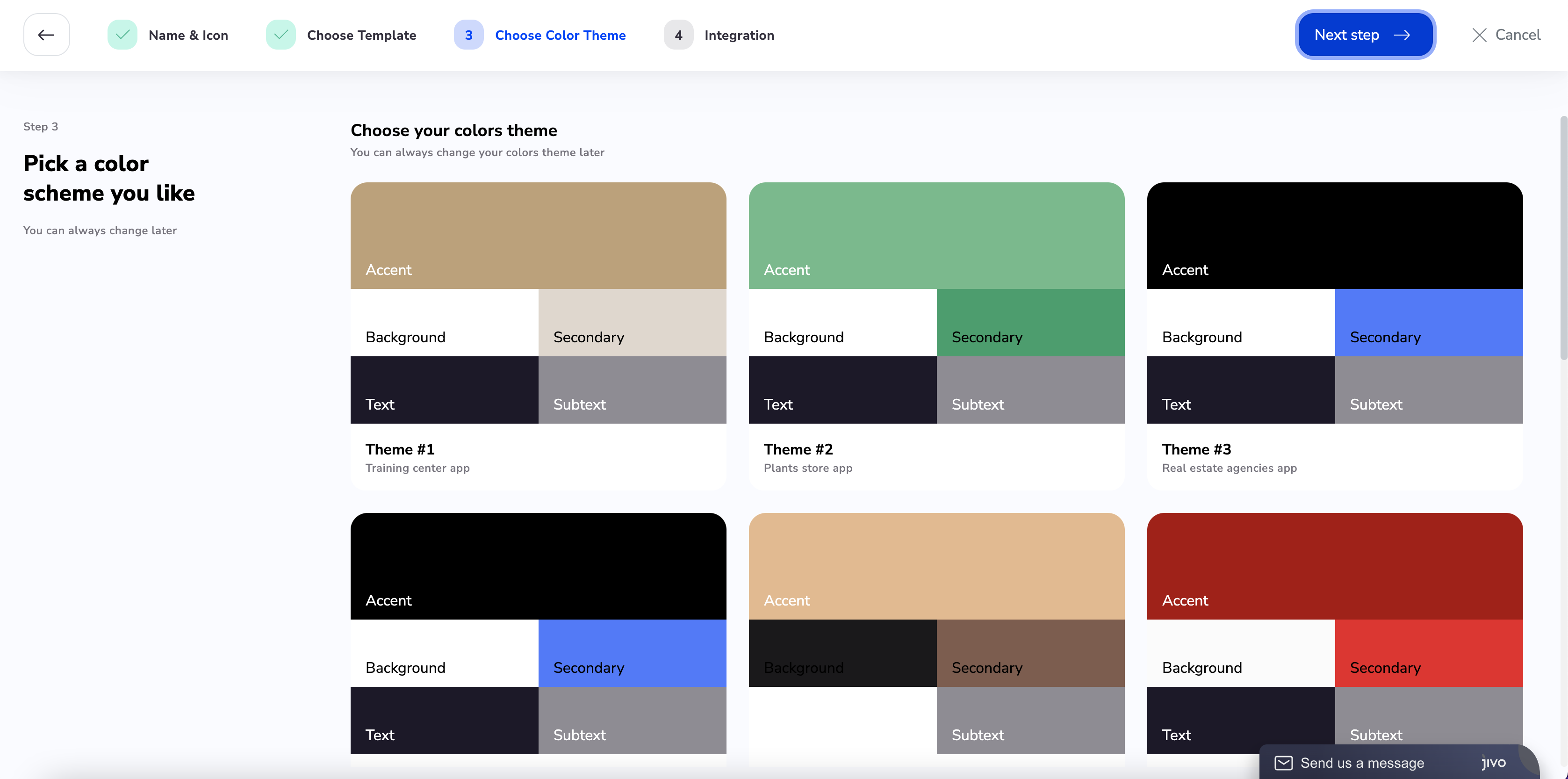
Task: Click the brown Secondary swatch
Action: [1030, 652]
